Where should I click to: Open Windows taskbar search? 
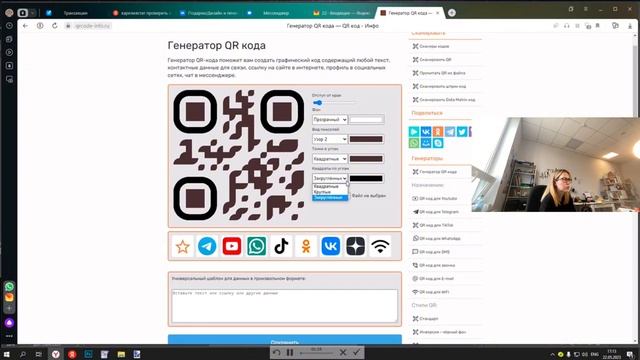(22, 354)
